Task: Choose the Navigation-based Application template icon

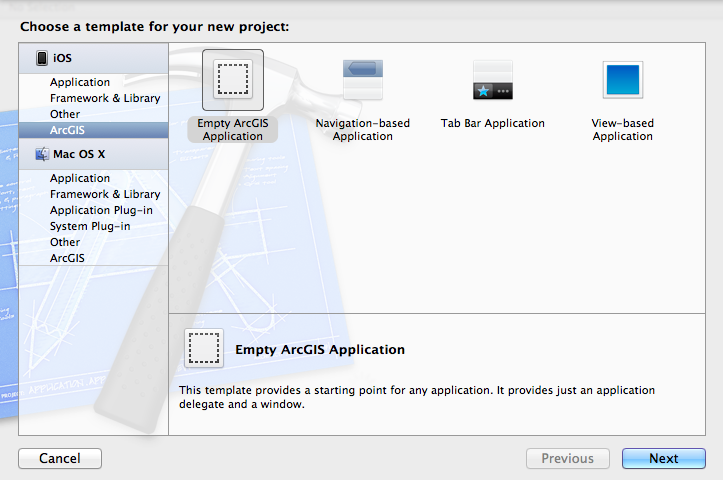Action: (362, 80)
